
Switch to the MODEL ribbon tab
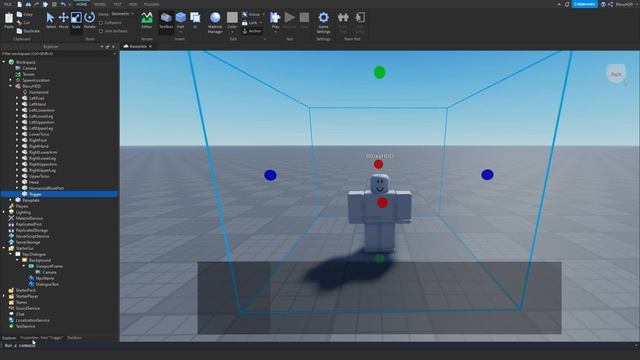100,4
